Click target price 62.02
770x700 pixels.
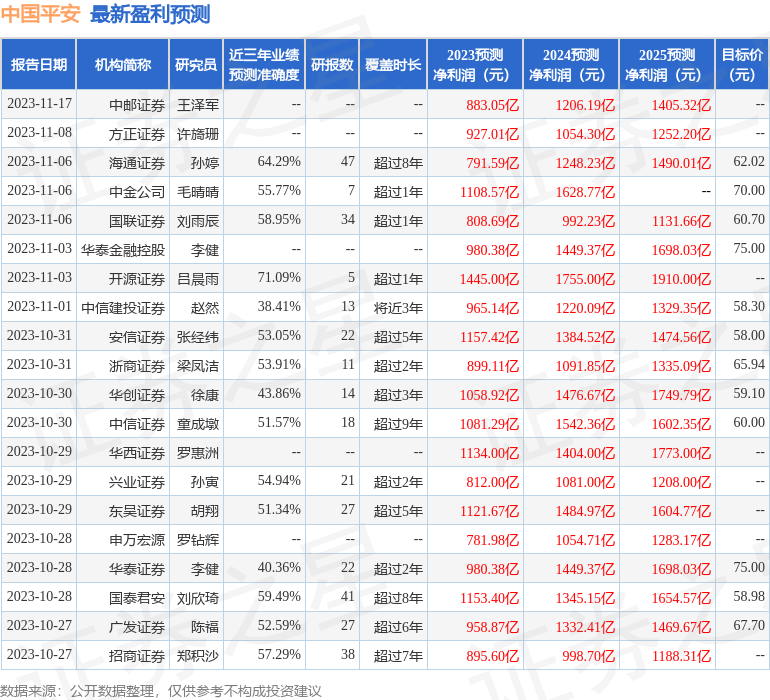pos(749,161)
